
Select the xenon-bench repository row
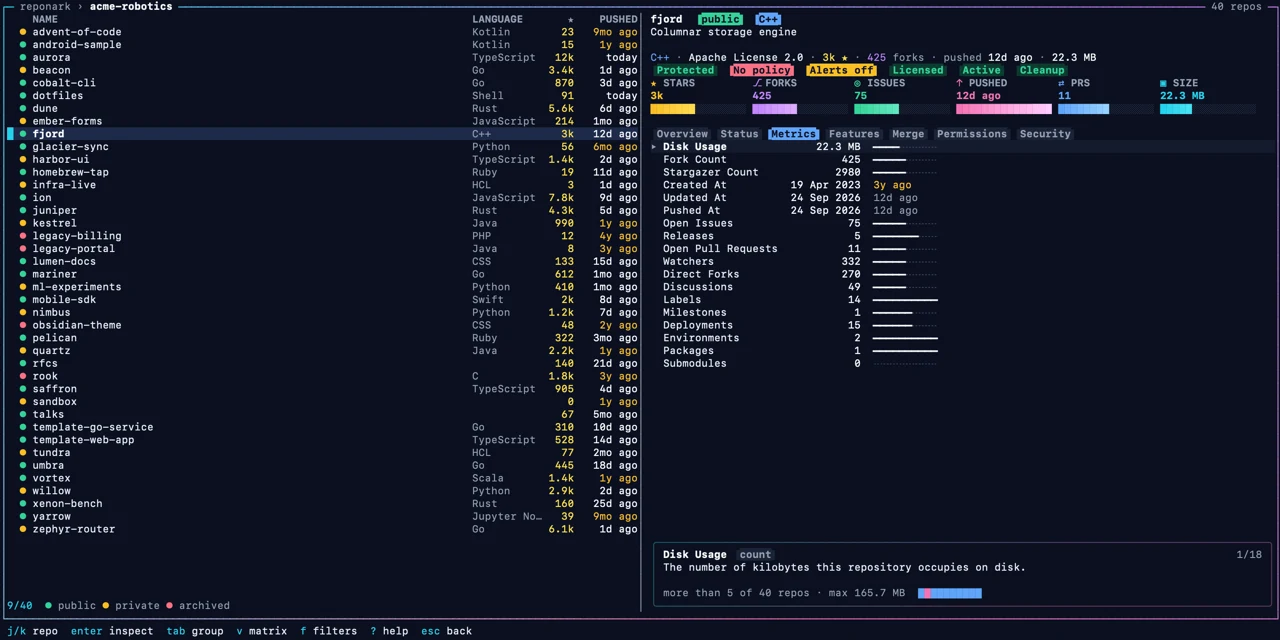pos(323,504)
